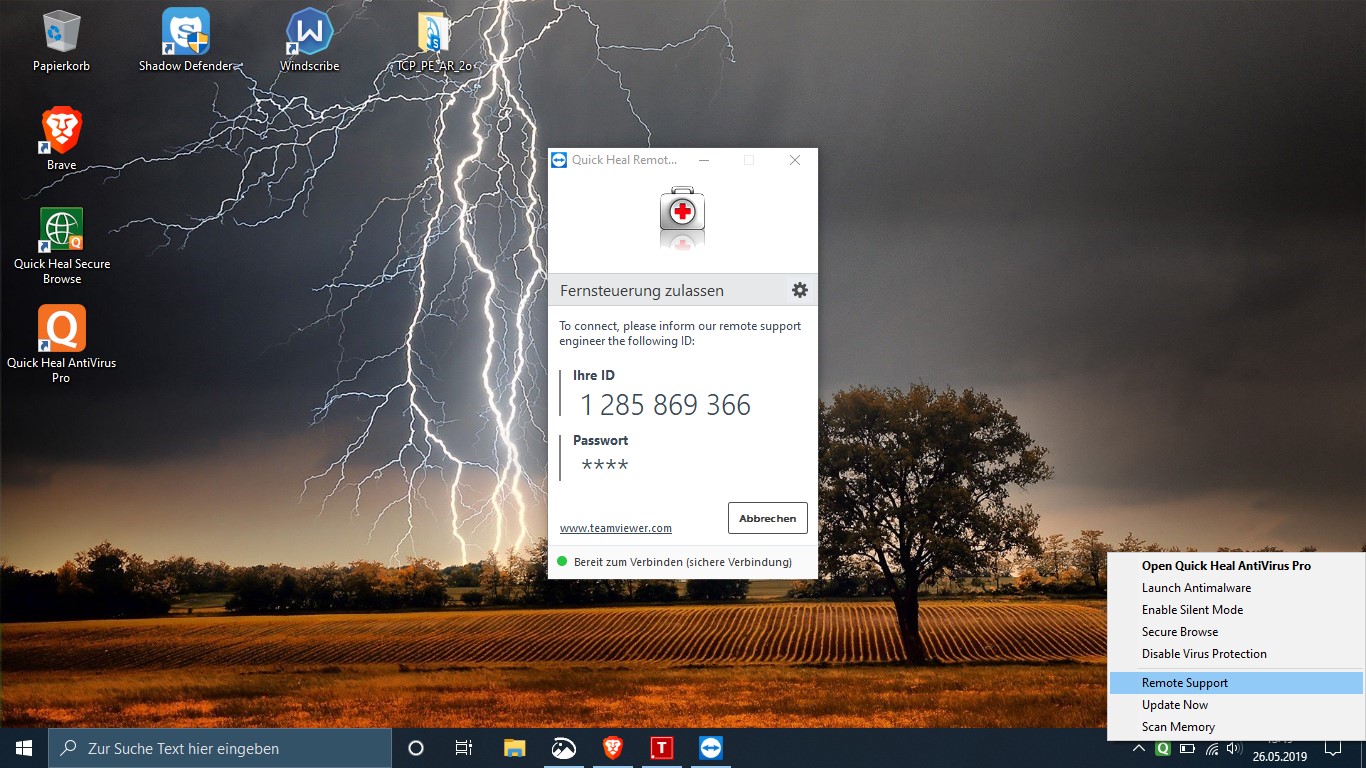The width and height of the screenshot is (1366, 768).
Task: Select the Quick Heal AntiVirus Pro desktop shortcut
Action: pos(61,345)
